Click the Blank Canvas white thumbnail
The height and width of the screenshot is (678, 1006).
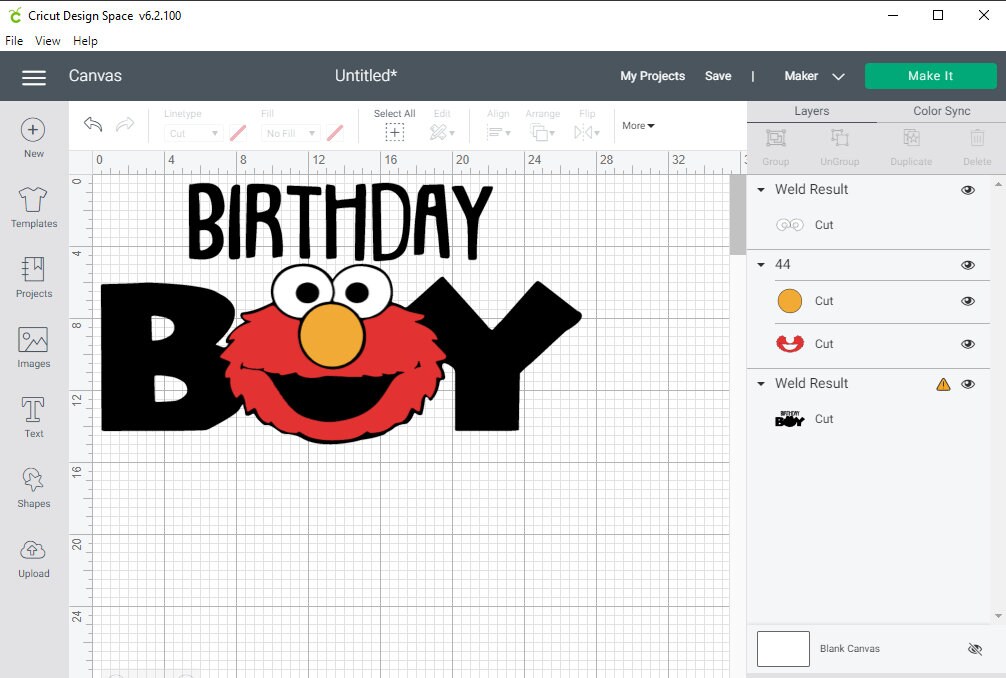click(783, 649)
